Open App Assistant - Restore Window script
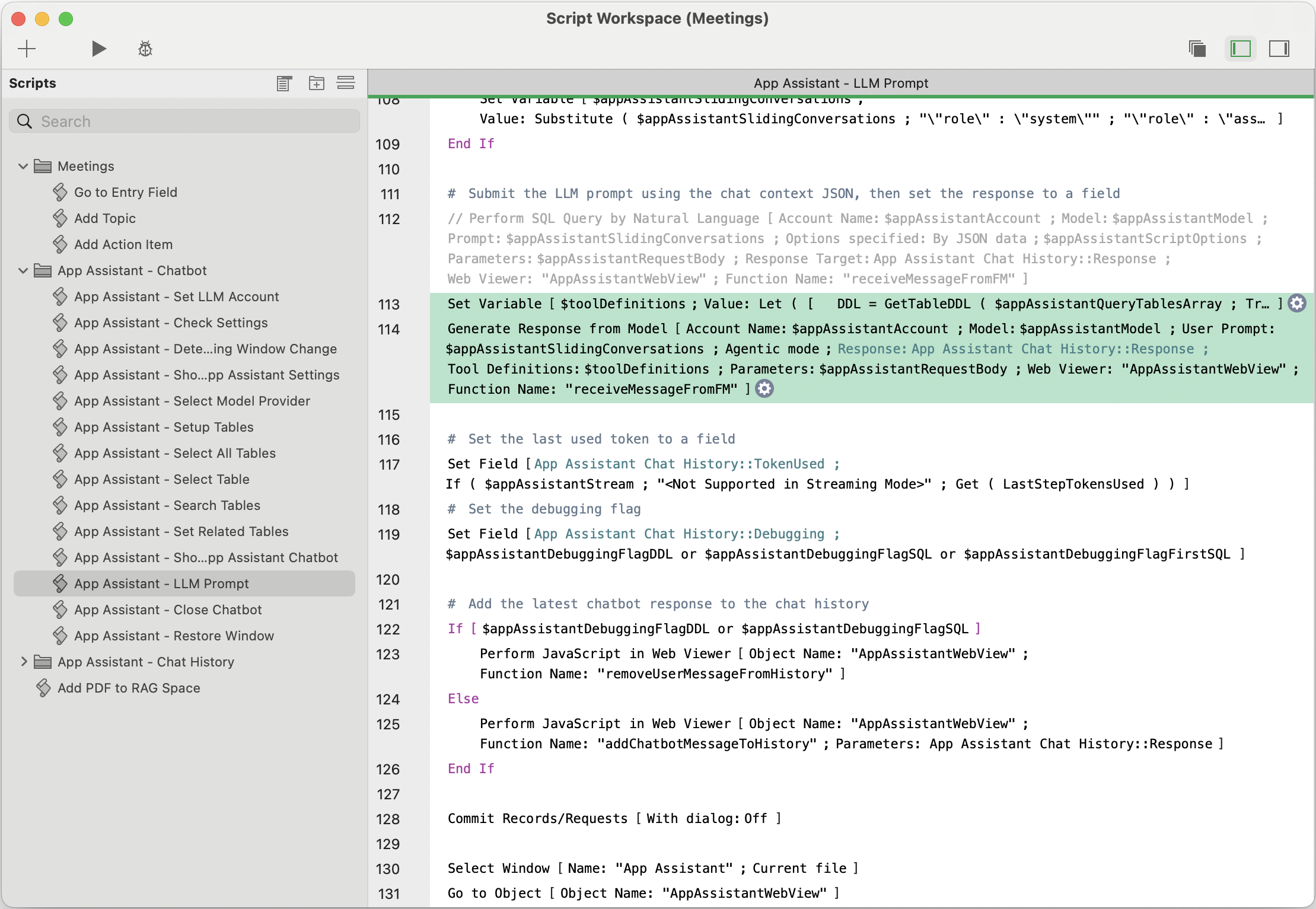This screenshot has height=909, width=1316. pyautogui.click(x=174, y=636)
